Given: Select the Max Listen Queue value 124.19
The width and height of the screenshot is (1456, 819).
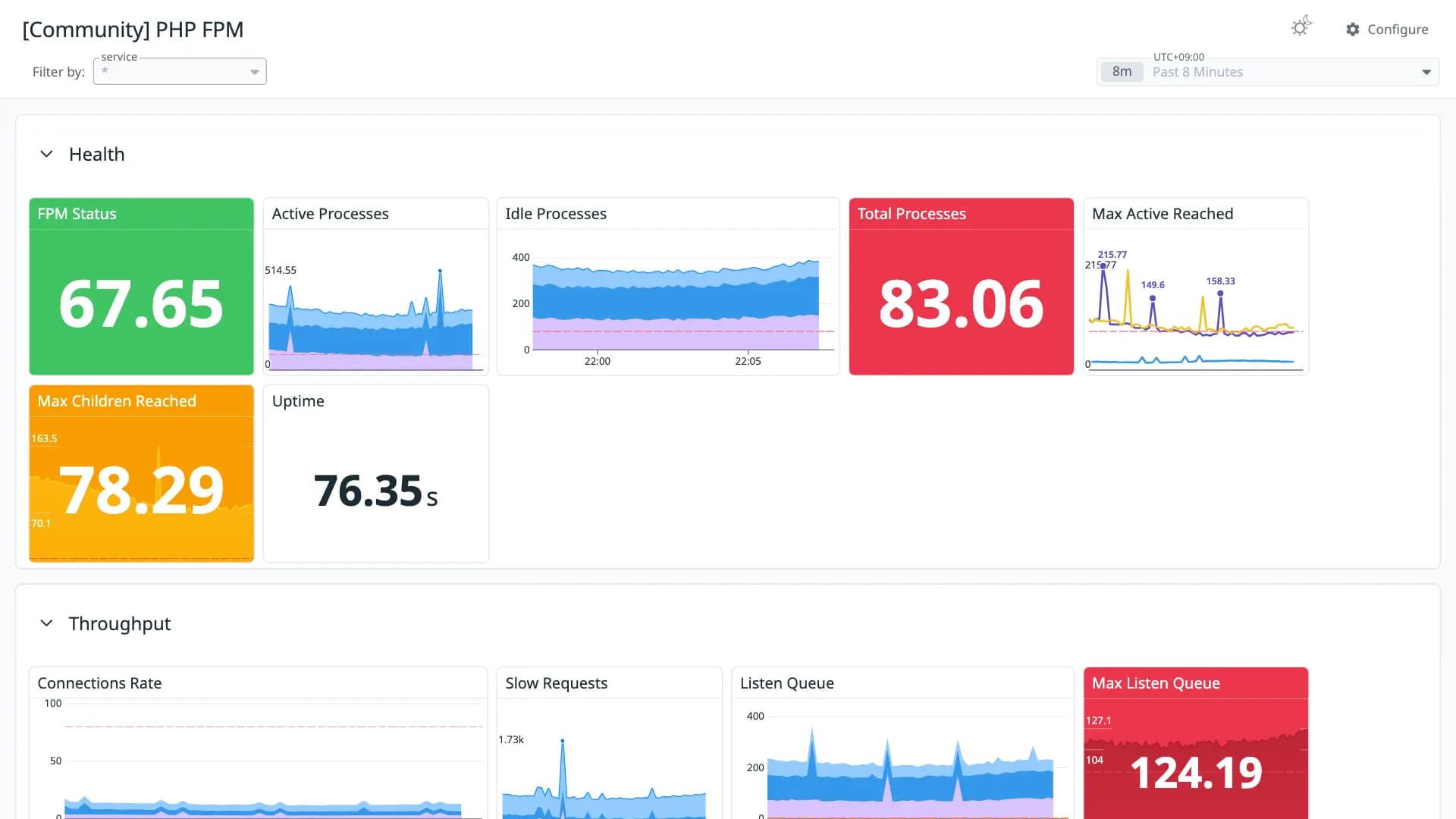Looking at the screenshot, I should (1196, 773).
